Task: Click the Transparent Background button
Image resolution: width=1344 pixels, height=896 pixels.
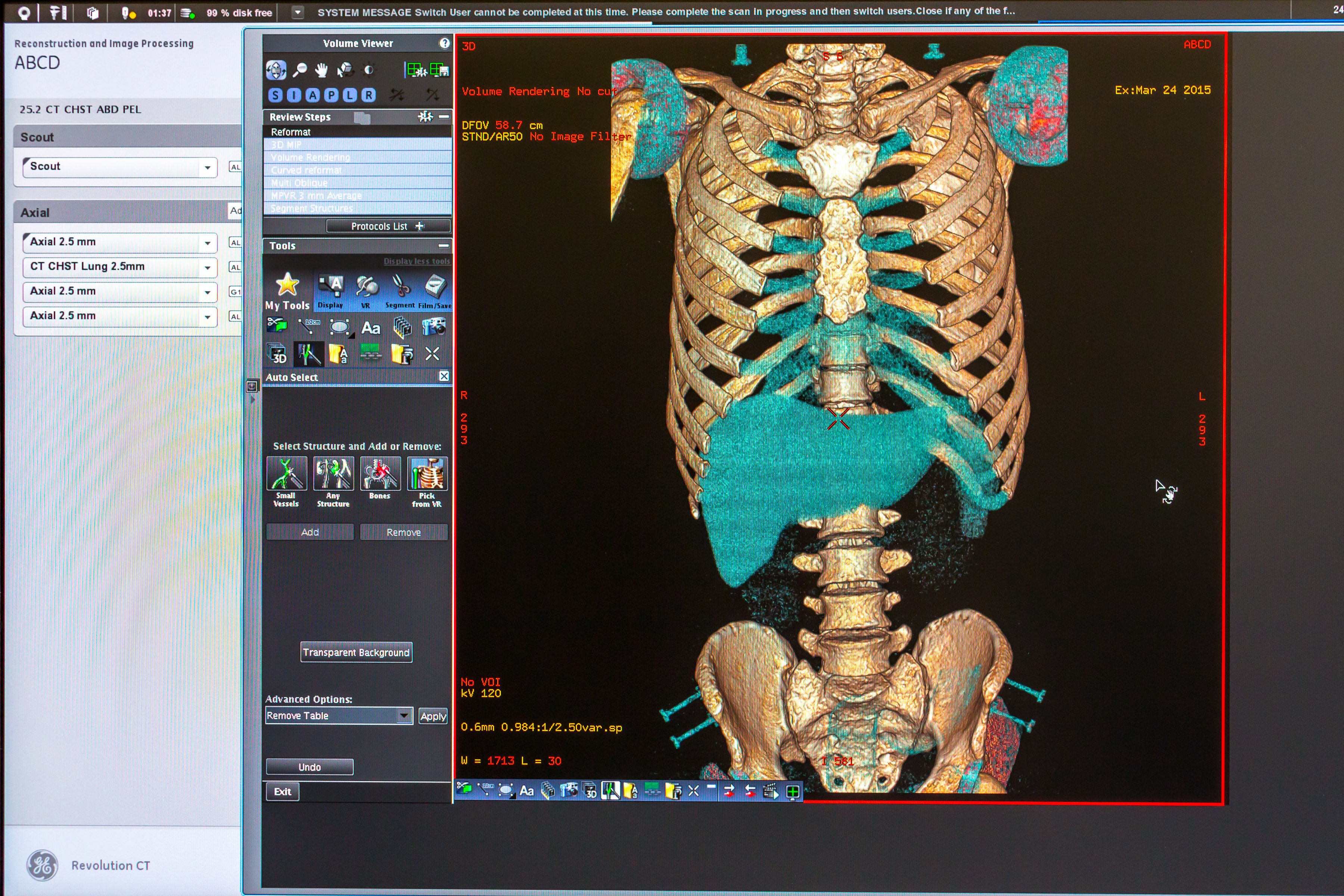Action: click(356, 652)
